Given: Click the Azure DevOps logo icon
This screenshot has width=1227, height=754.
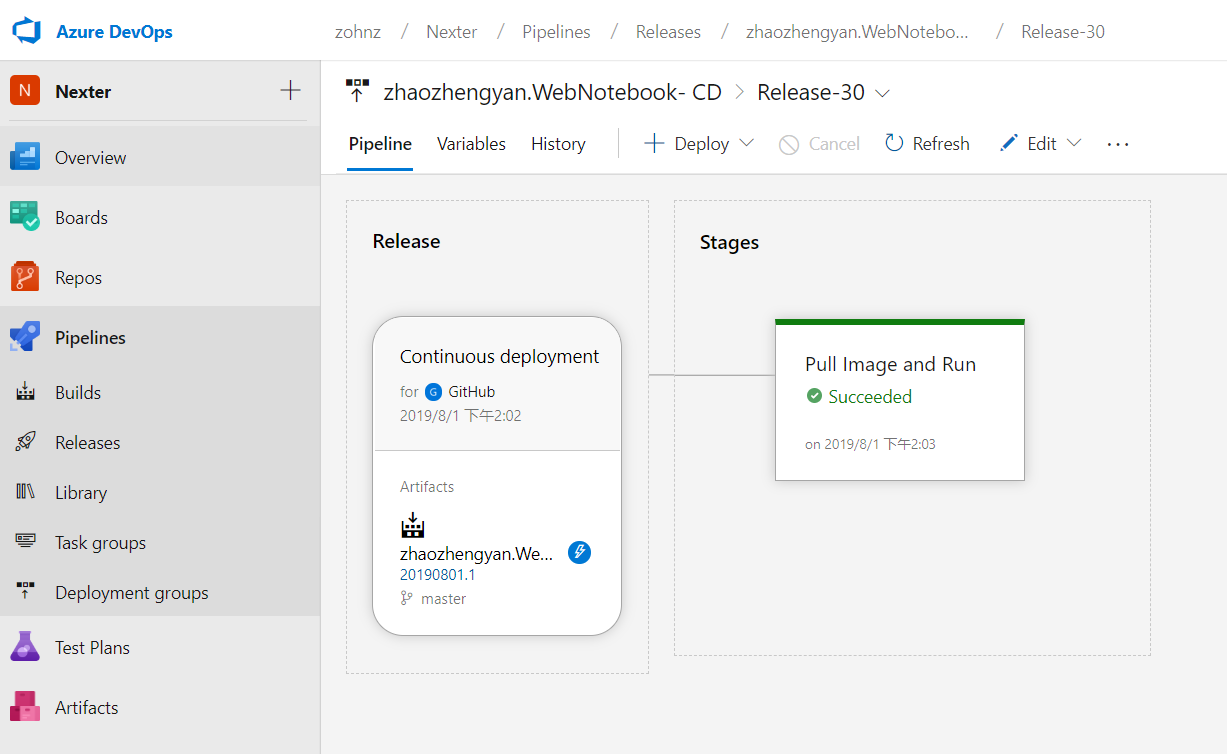Looking at the screenshot, I should click(26, 31).
